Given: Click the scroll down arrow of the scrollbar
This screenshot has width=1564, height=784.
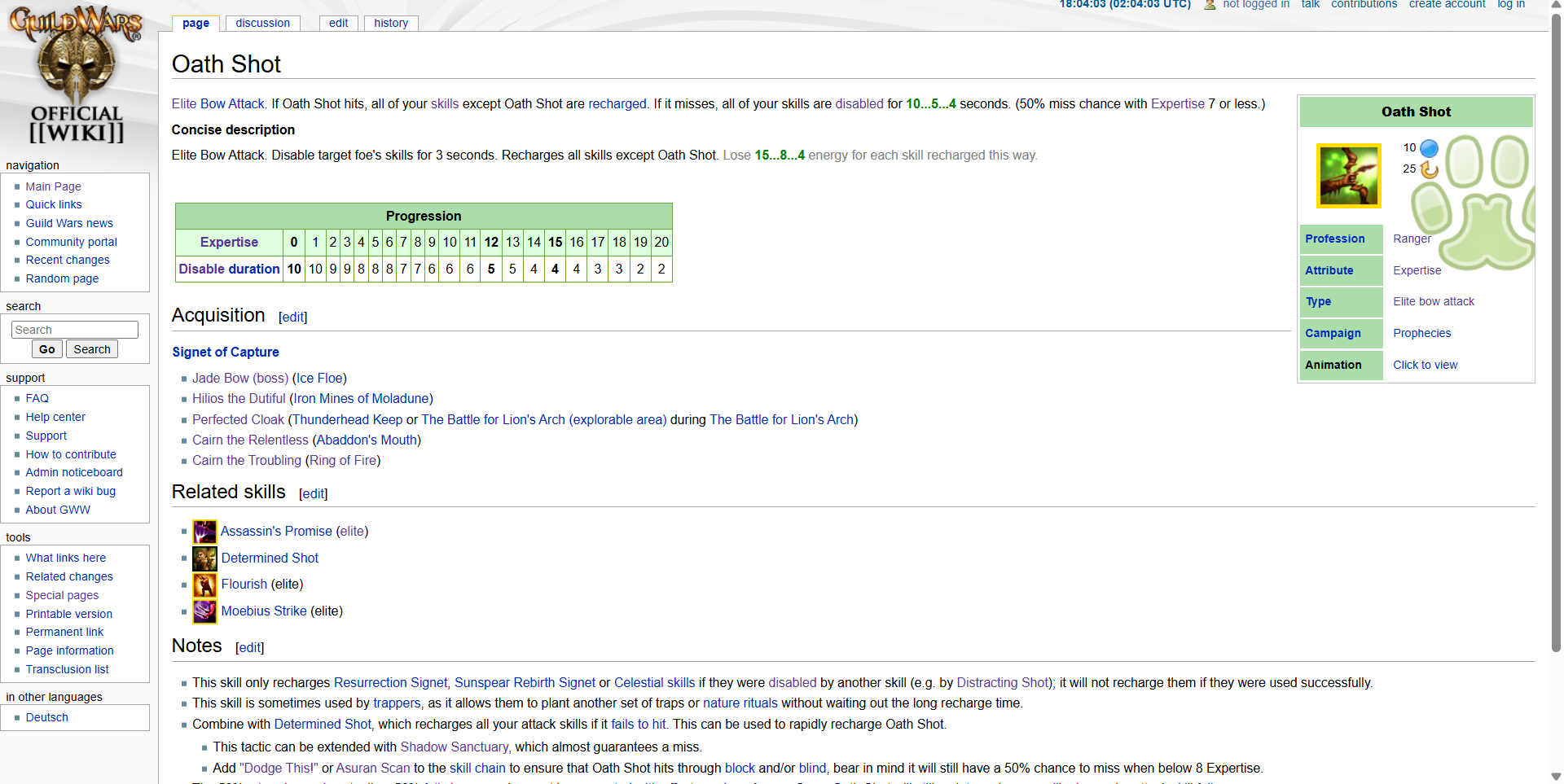Looking at the screenshot, I should (1557, 777).
